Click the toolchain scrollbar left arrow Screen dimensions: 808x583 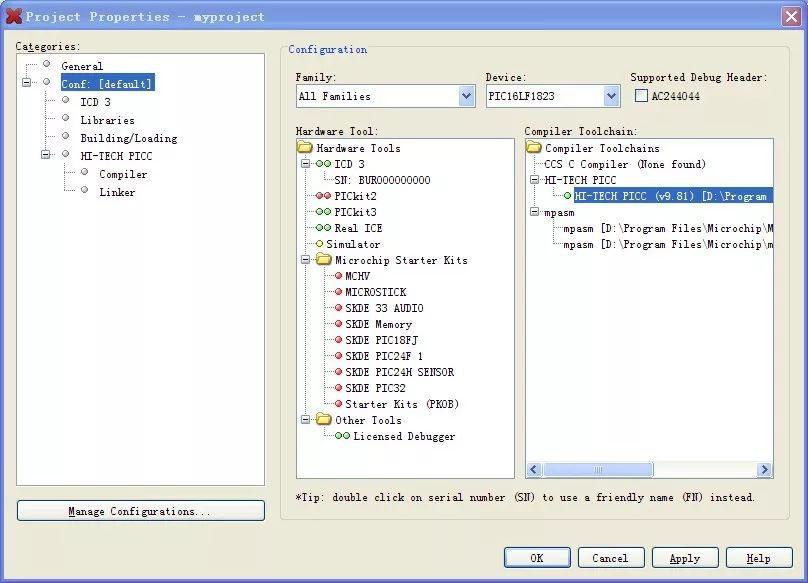[534, 470]
